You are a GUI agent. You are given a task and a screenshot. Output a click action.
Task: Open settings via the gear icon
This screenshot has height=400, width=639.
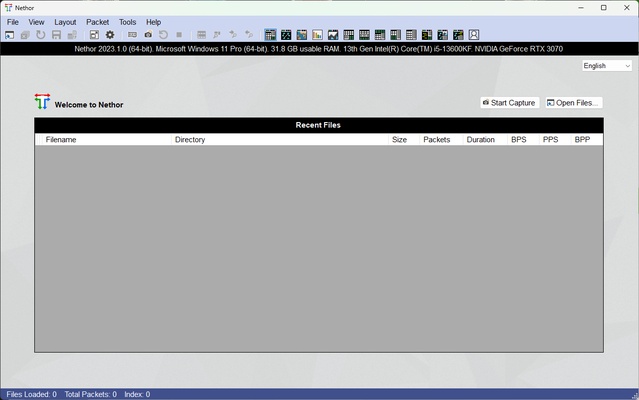coord(110,35)
